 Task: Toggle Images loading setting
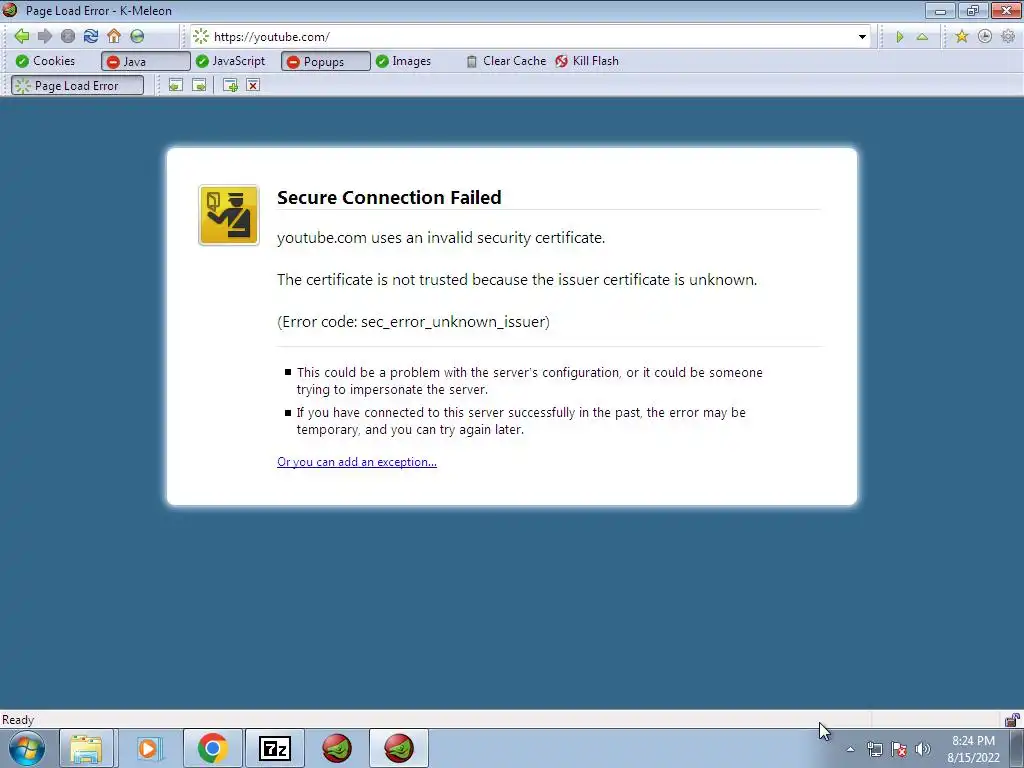(404, 61)
